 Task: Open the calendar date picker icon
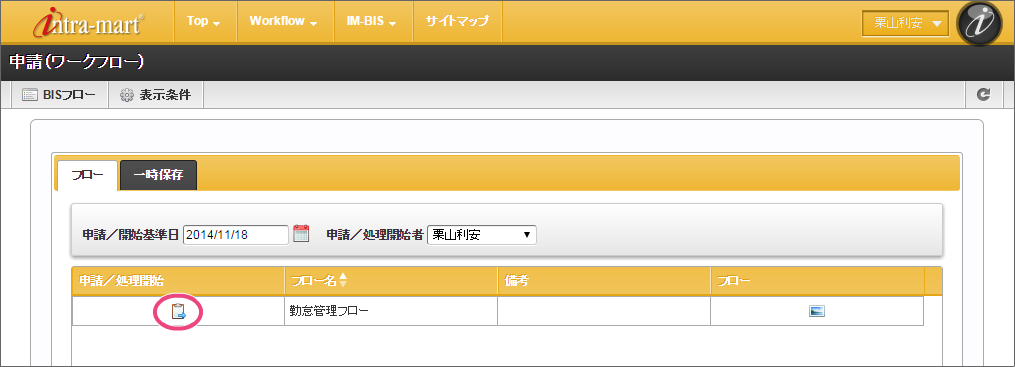click(x=301, y=234)
